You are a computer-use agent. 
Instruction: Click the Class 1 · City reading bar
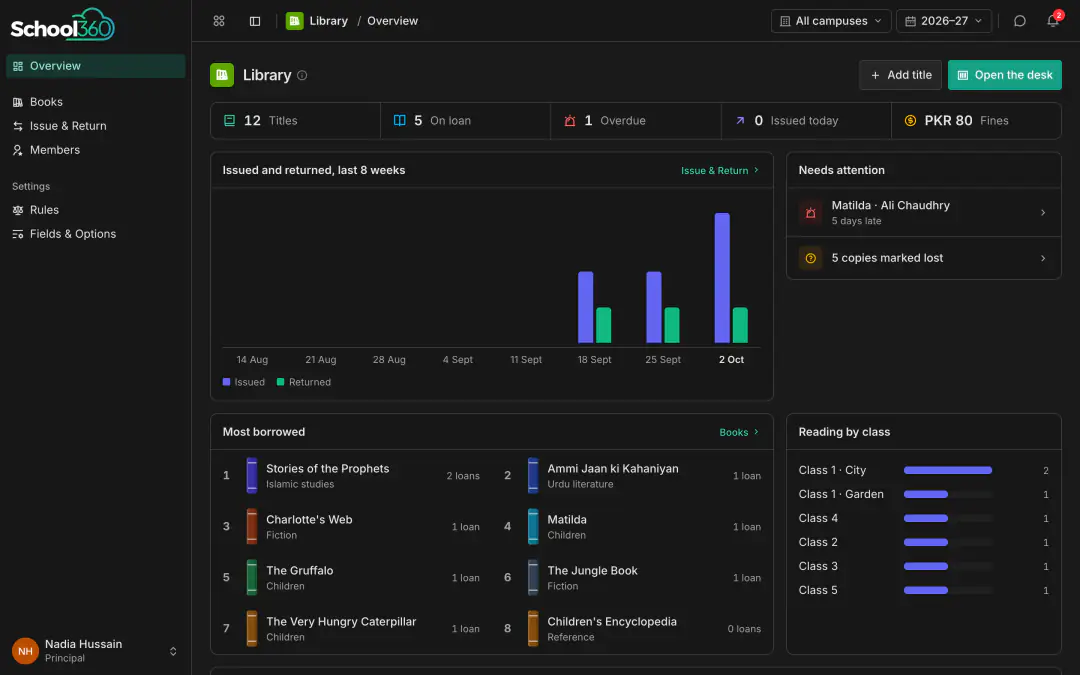pyautogui.click(x=948, y=470)
